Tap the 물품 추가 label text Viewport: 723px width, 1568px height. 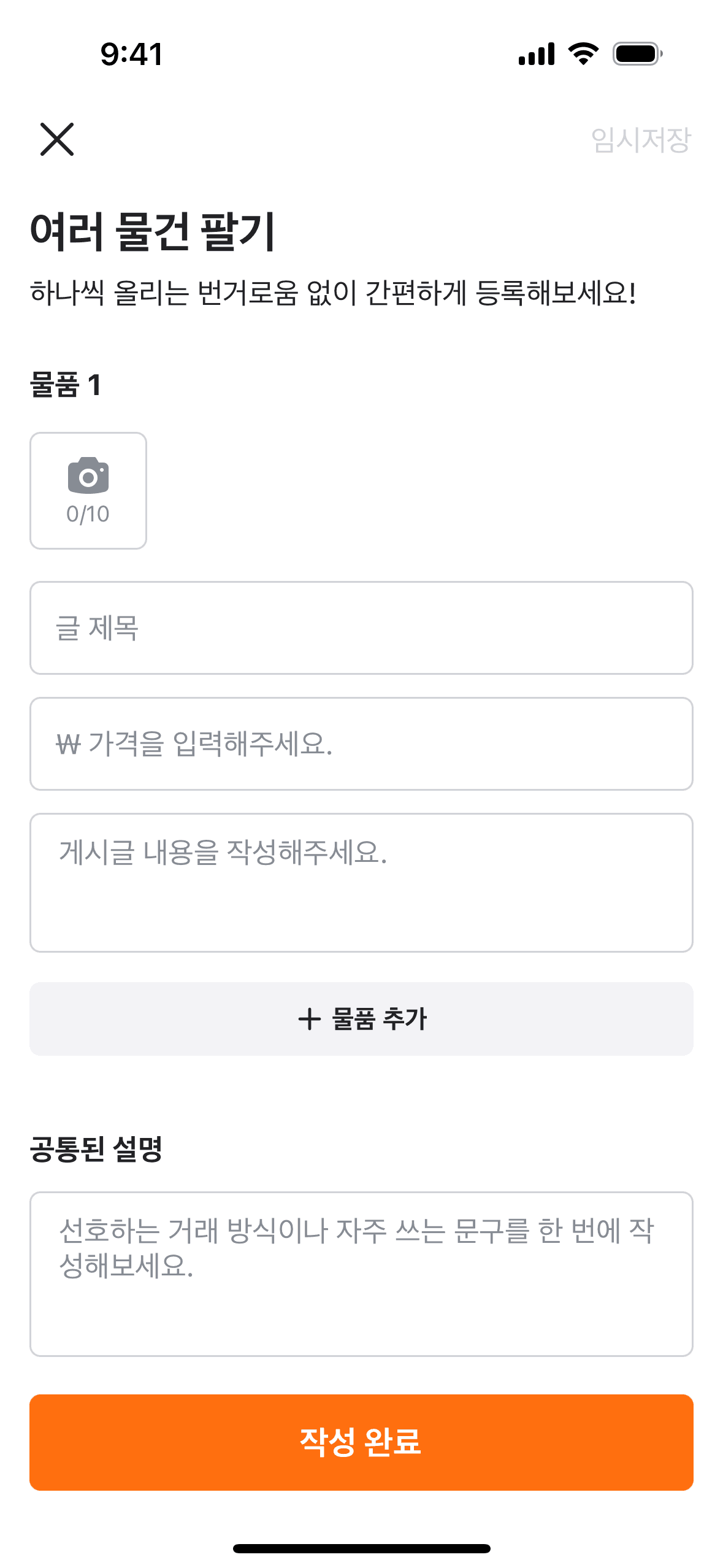[379, 1019]
